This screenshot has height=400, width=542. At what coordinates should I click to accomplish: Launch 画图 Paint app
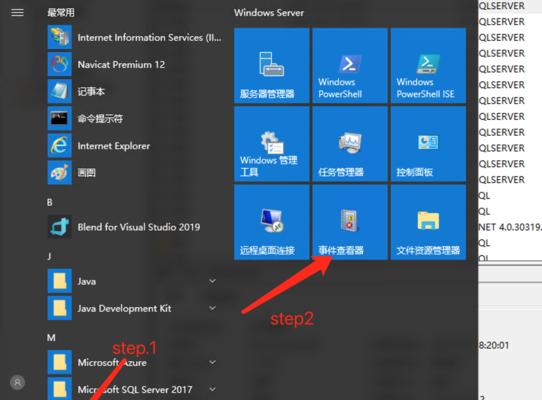click(x=135, y=173)
